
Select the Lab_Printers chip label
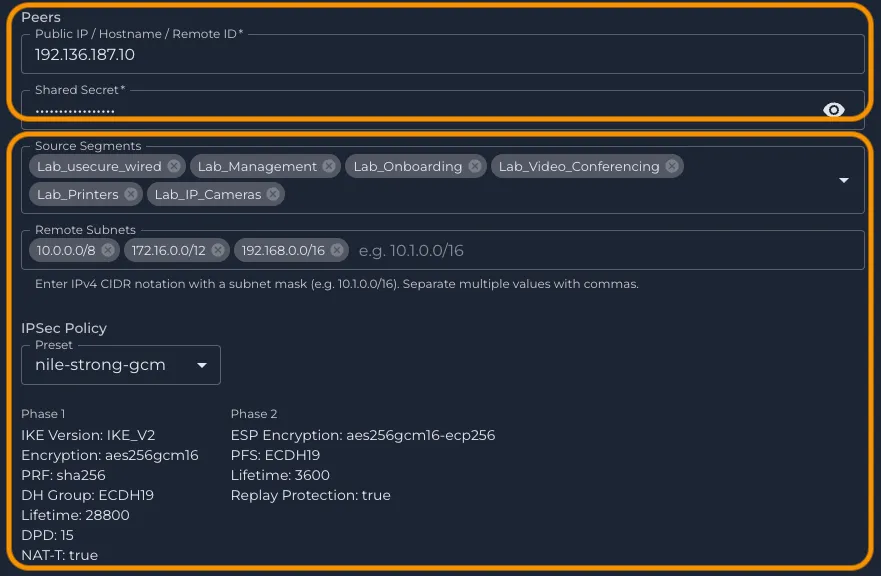(x=78, y=194)
